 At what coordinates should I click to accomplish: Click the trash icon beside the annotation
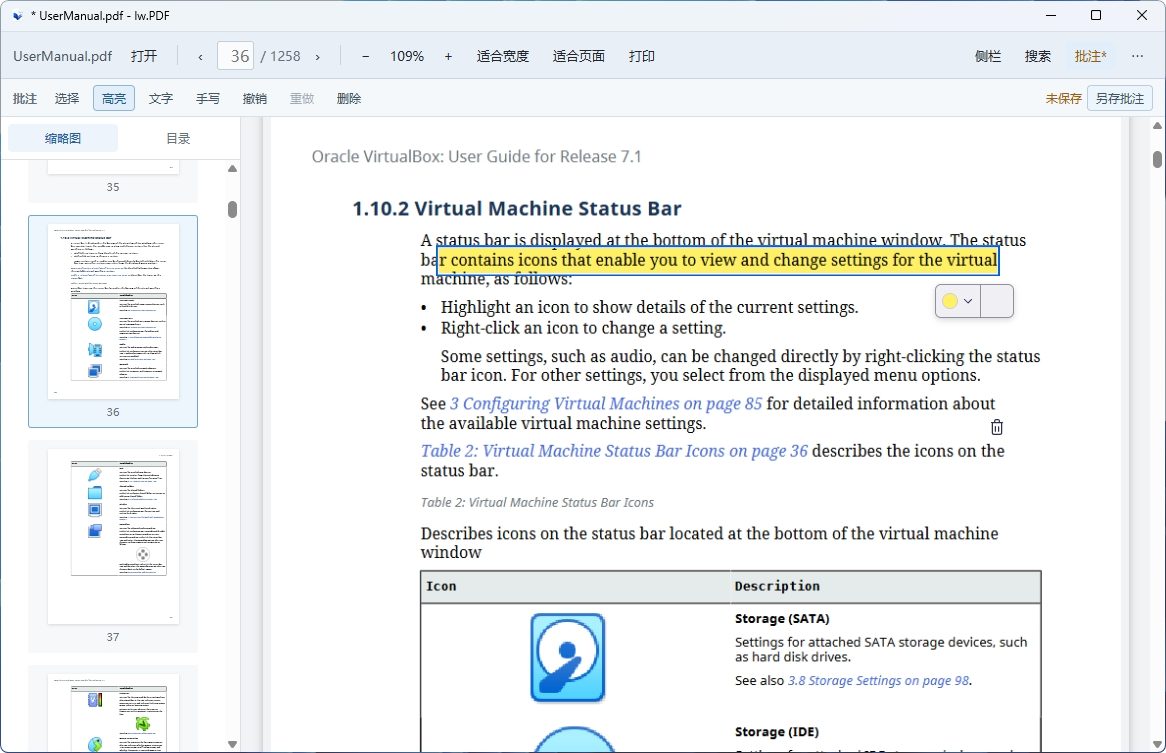[x=996, y=427]
